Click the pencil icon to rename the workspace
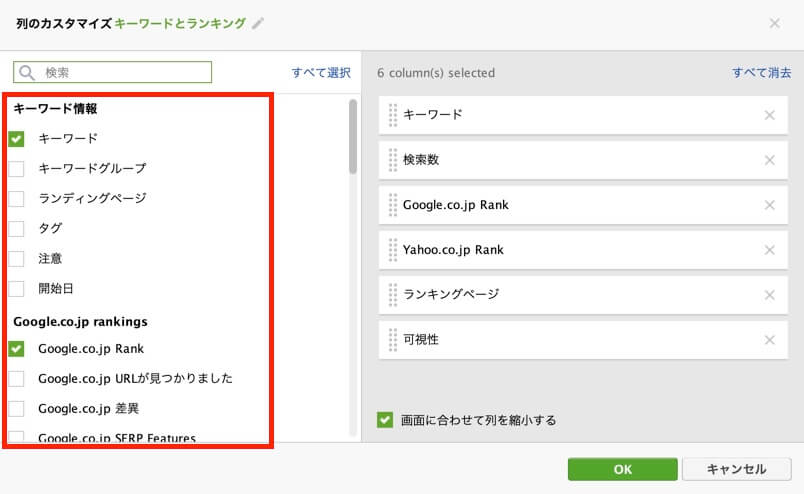This screenshot has width=804, height=494. click(258, 23)
